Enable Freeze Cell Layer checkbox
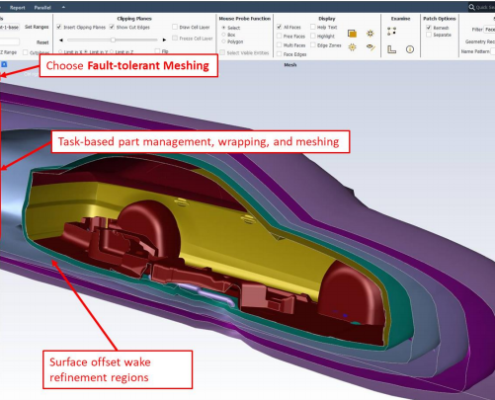Image resolution: width=495 pixels, height=400 pixels. tap(175, 38)
